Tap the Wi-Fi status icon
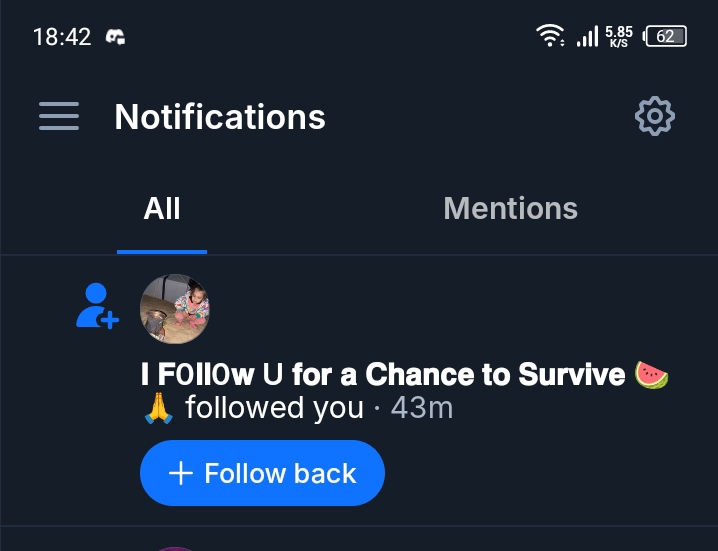This screenshot has height=551, width=718. coord(550,37)
